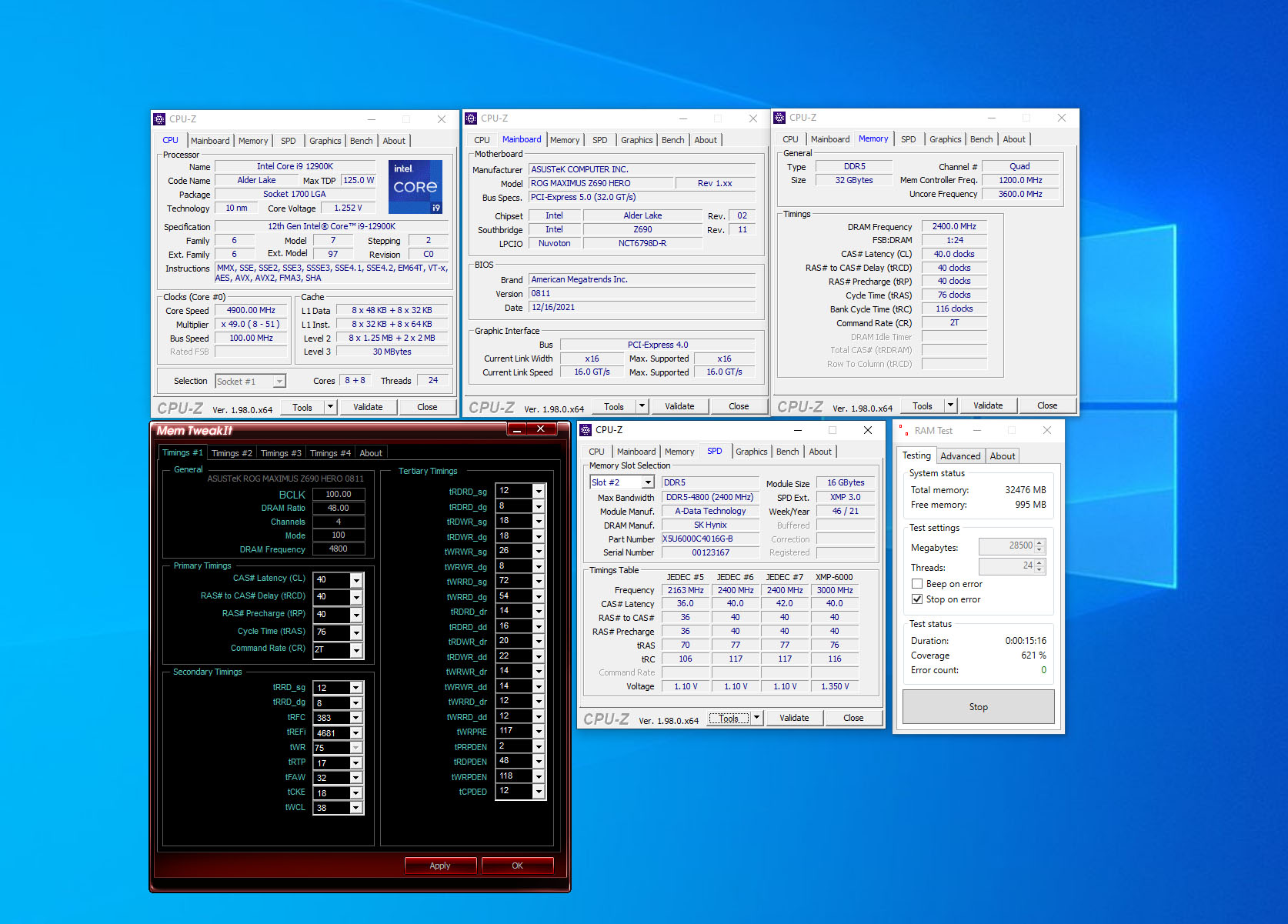Open Tools arrow in SPD CPU-Z window
Image resolution: width=1288 pixels, height=924 pixels.
pos(757,718)
